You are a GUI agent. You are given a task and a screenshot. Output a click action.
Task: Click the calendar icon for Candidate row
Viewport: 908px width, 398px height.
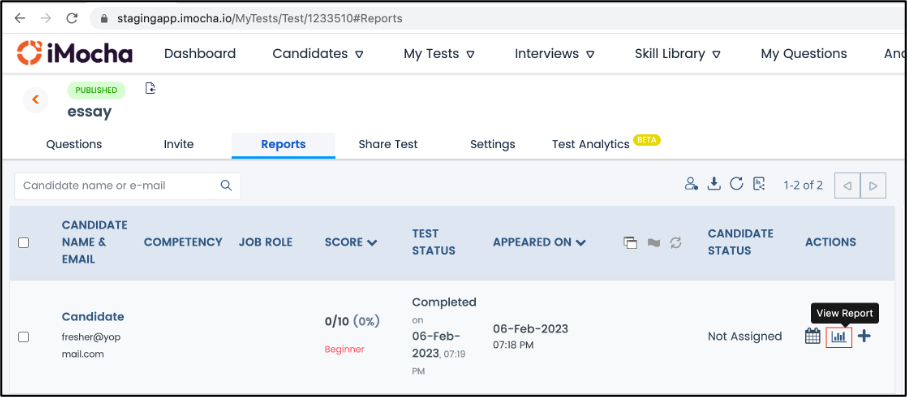click(x=812, y=336)
